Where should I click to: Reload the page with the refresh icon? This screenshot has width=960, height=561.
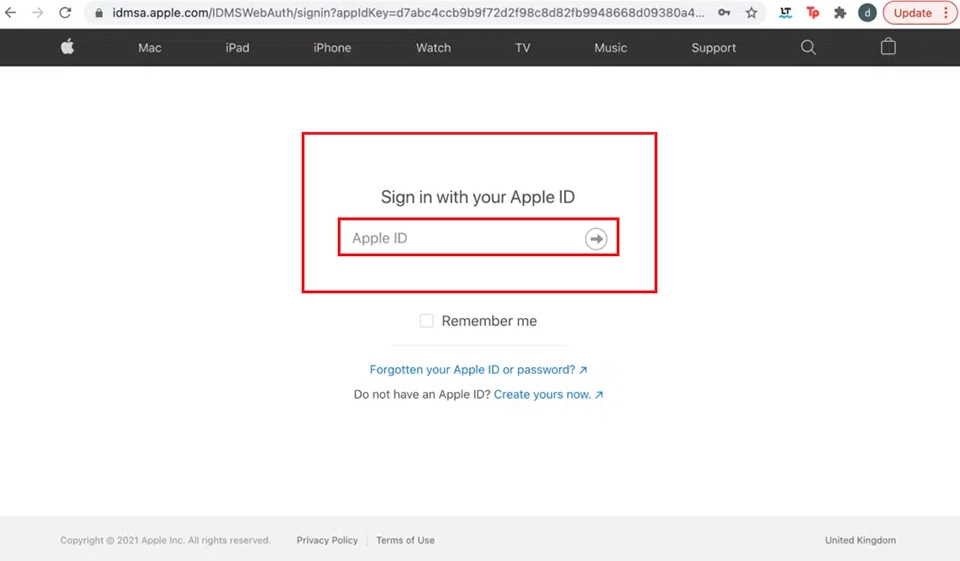[x=65, y=12]
